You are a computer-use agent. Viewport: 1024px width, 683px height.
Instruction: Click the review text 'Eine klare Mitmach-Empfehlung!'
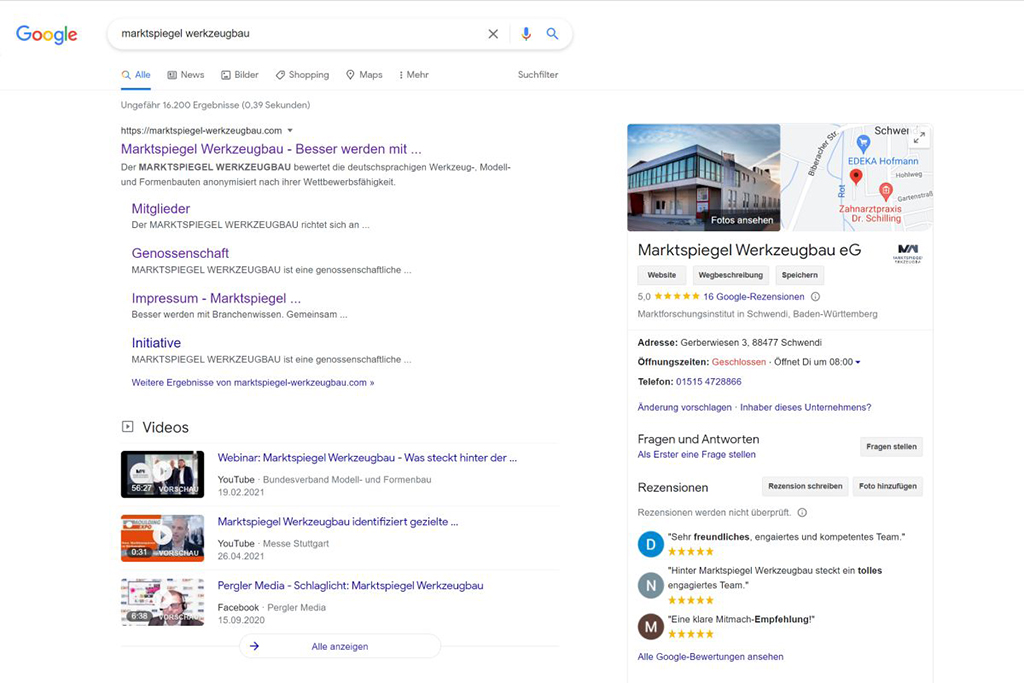[x=741, y=620]
